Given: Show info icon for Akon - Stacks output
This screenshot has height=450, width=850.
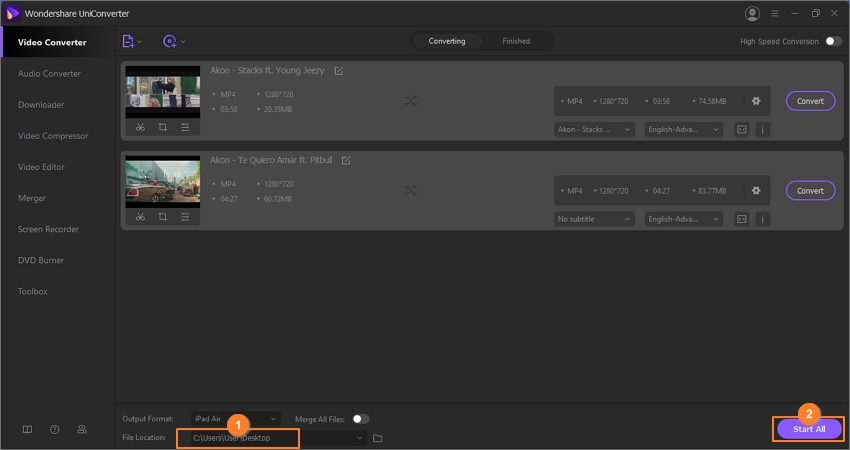Looking at the screenshot, I should 763,130.
